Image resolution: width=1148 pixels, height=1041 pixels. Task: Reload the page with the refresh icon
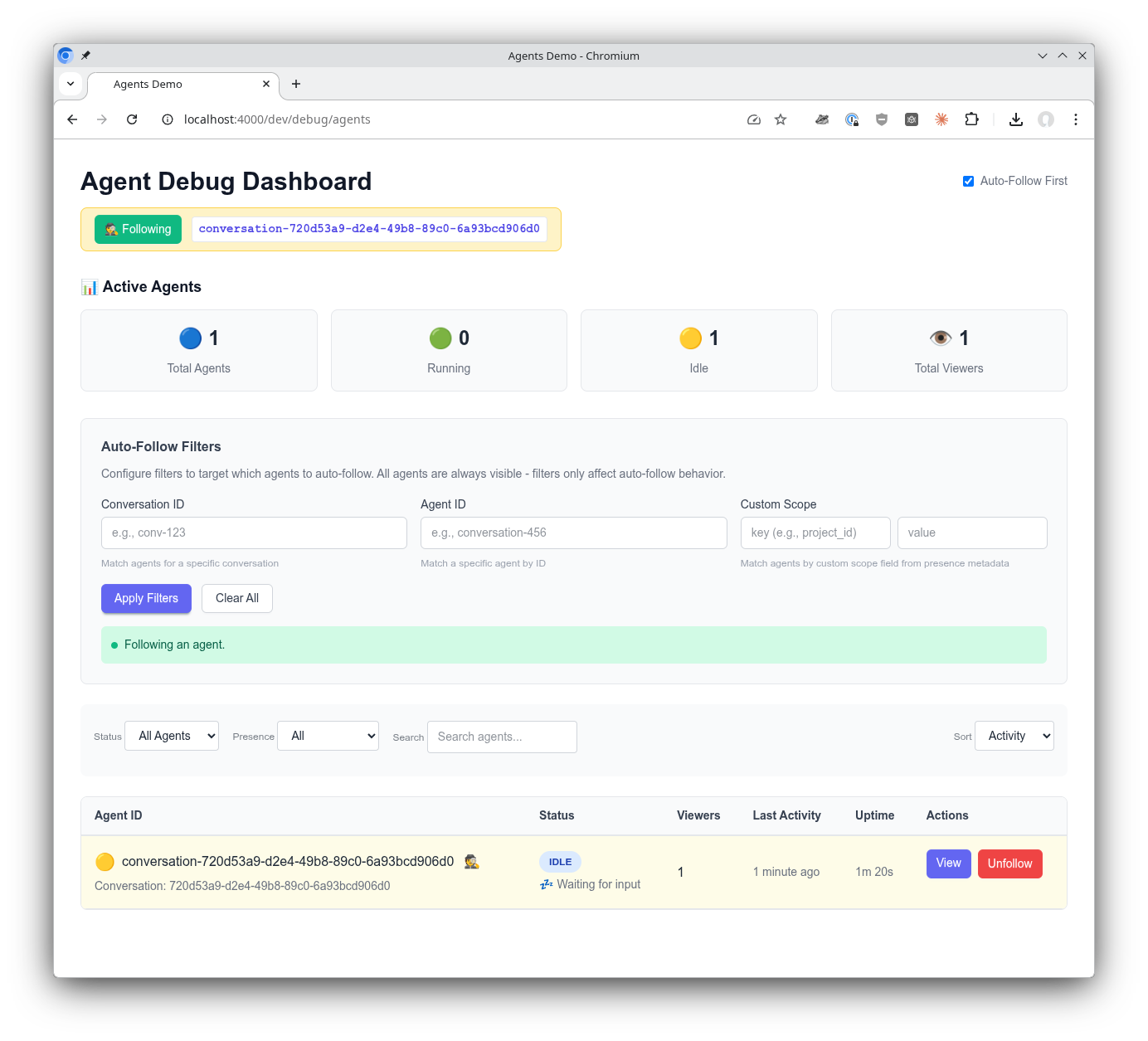coord(132,119)
